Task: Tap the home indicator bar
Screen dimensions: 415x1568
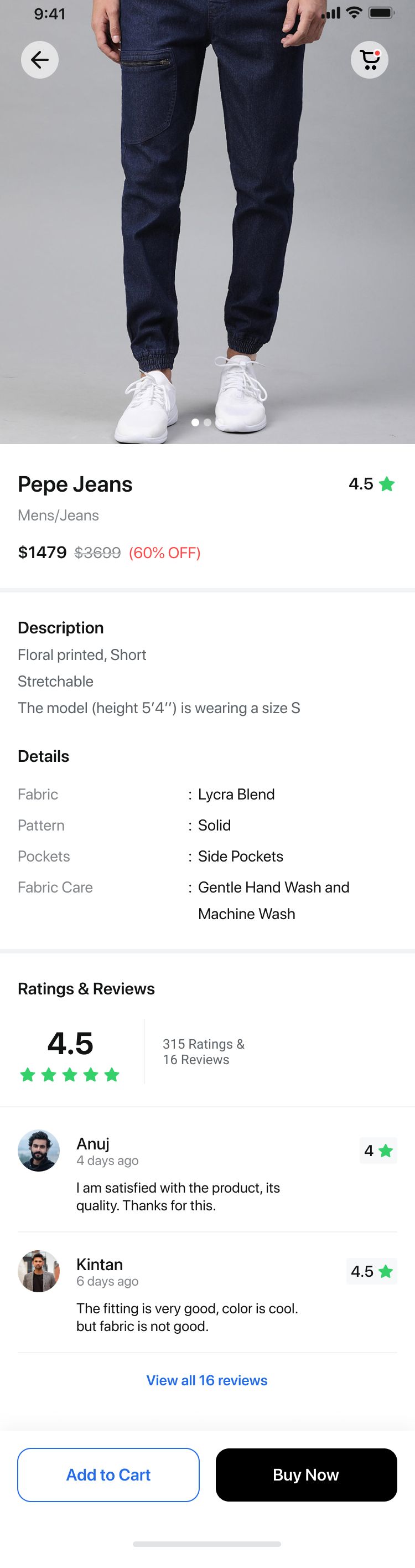Action: [207, 1544]
